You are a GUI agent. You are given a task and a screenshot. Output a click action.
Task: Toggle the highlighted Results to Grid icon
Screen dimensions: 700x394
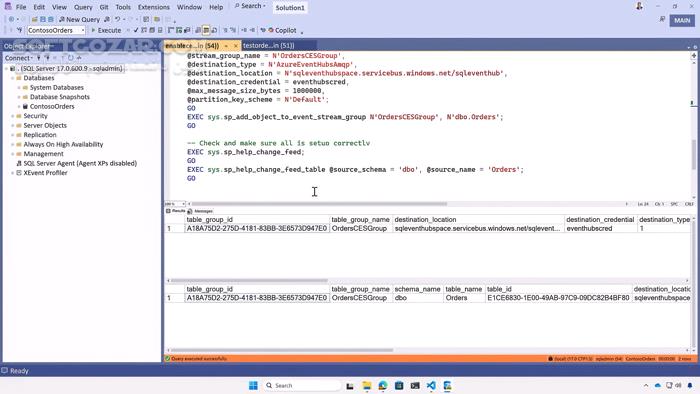(206, 30)
